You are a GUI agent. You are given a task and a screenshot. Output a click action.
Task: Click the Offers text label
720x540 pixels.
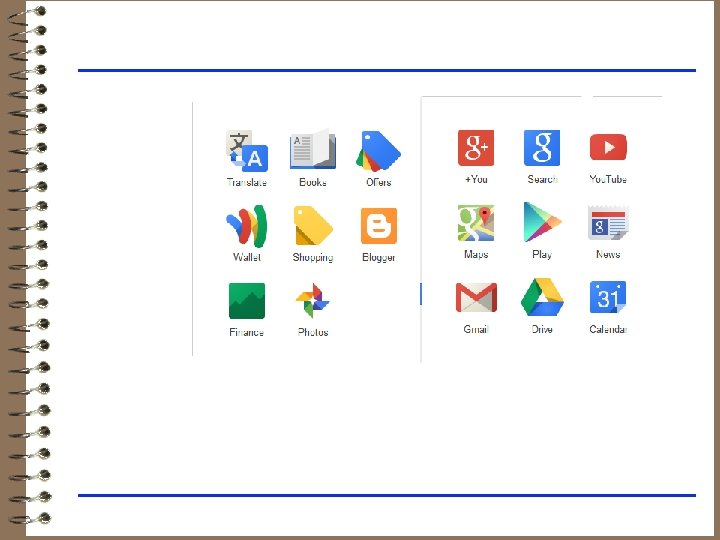tap(379, 182)
